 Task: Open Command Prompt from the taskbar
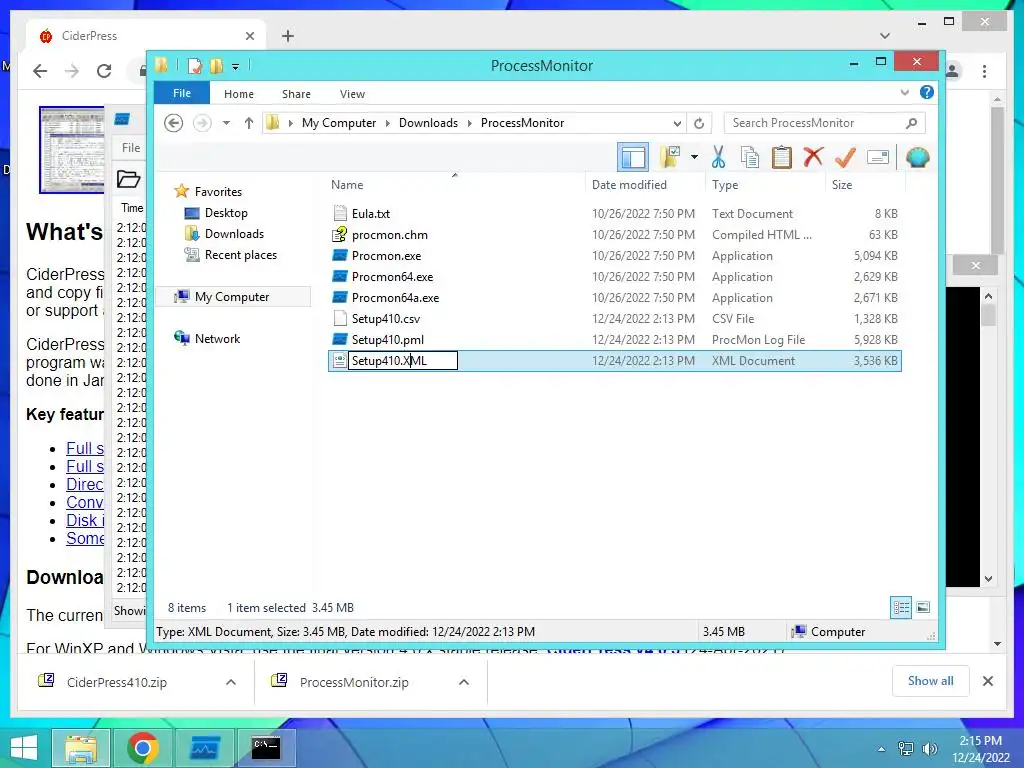(266, 748)
